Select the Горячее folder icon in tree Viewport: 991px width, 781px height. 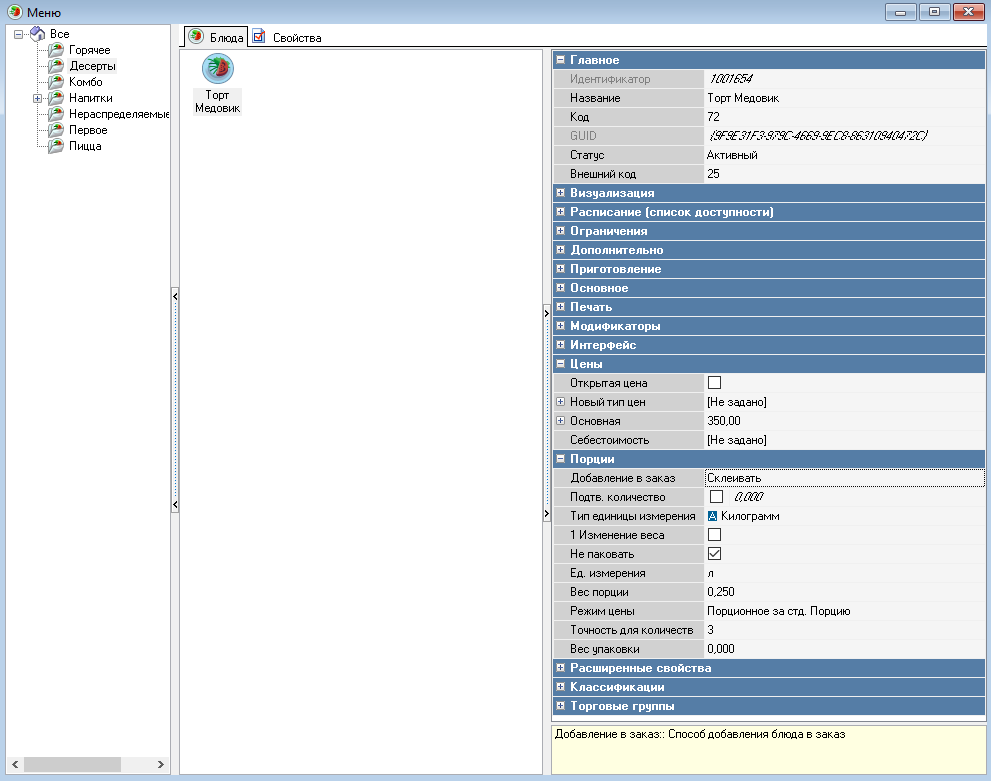click(x=56, y=50)
